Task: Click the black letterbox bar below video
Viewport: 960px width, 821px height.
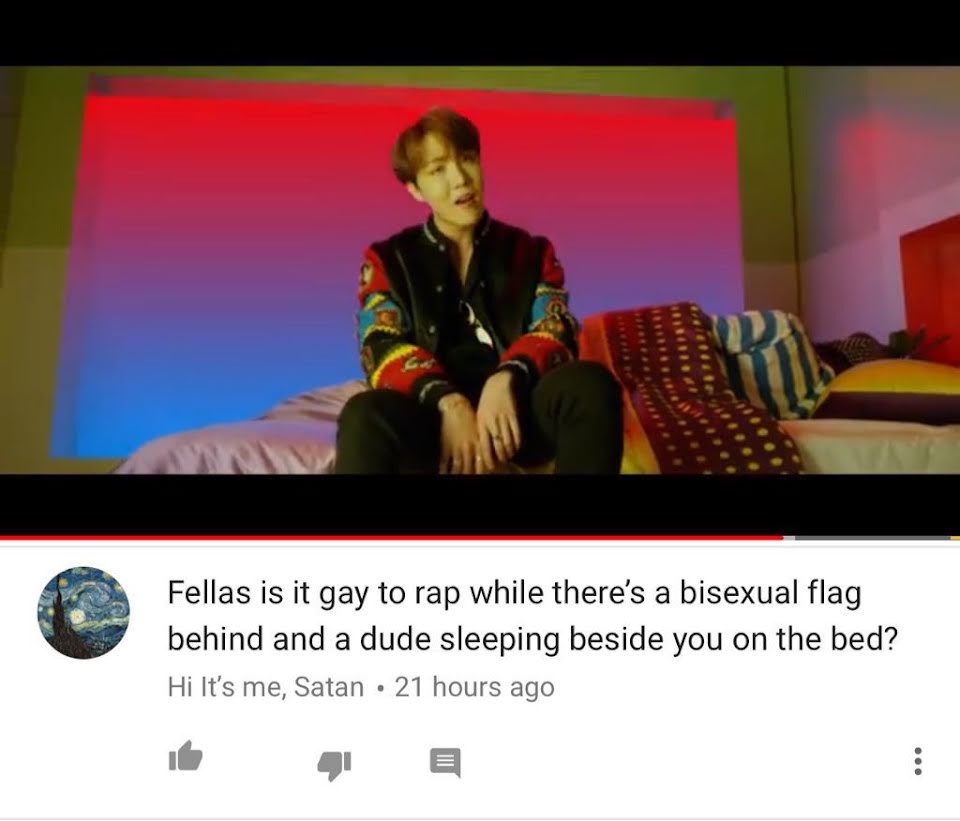Action: 480,504
